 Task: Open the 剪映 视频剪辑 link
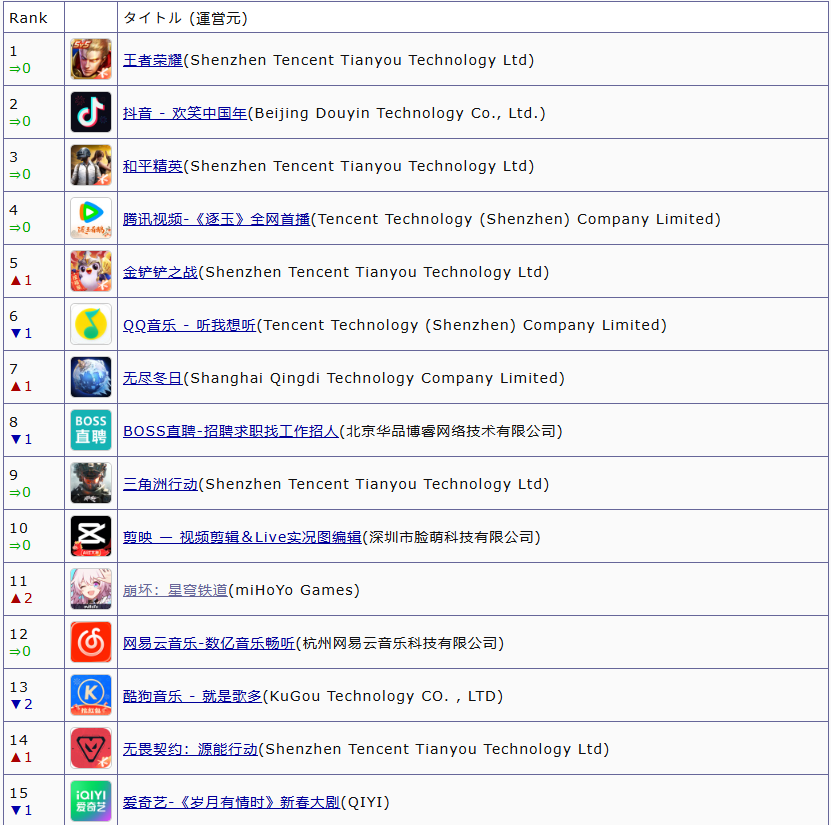[242, 537]
